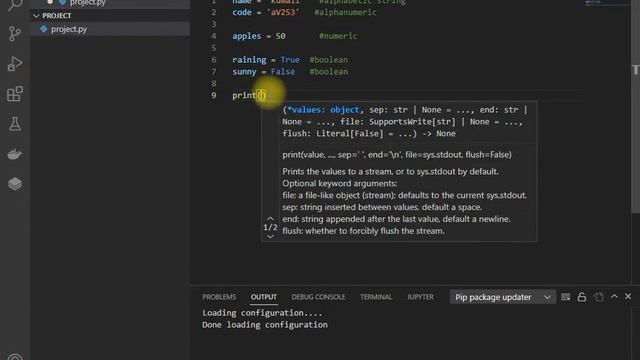The image size is (640, 360).
Task: Click line number 8 in the gutter
Action: click(x=213, y=83)
